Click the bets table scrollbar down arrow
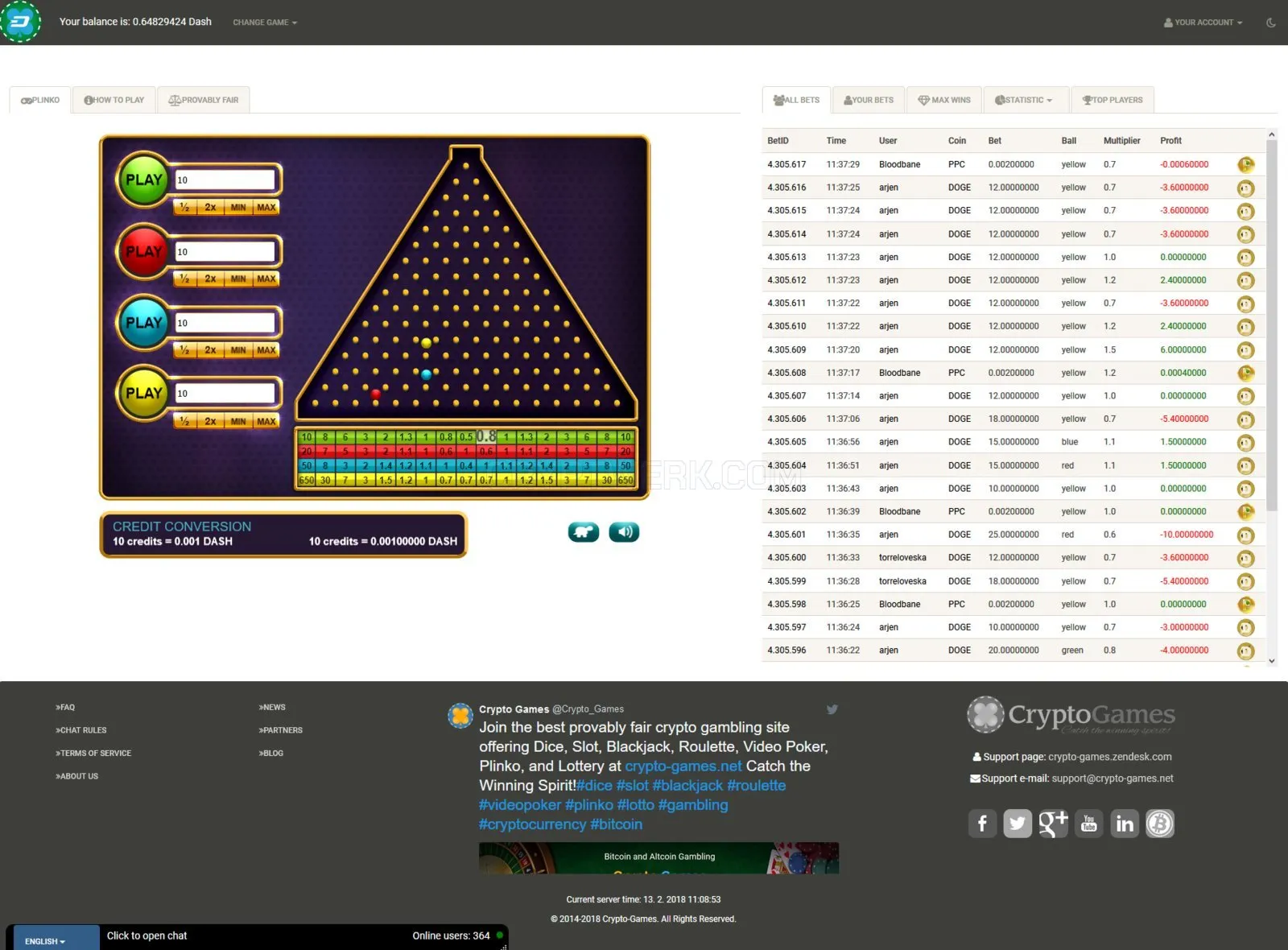Viewport: 1288px width, 950px height. click(x=1272, y=661)
